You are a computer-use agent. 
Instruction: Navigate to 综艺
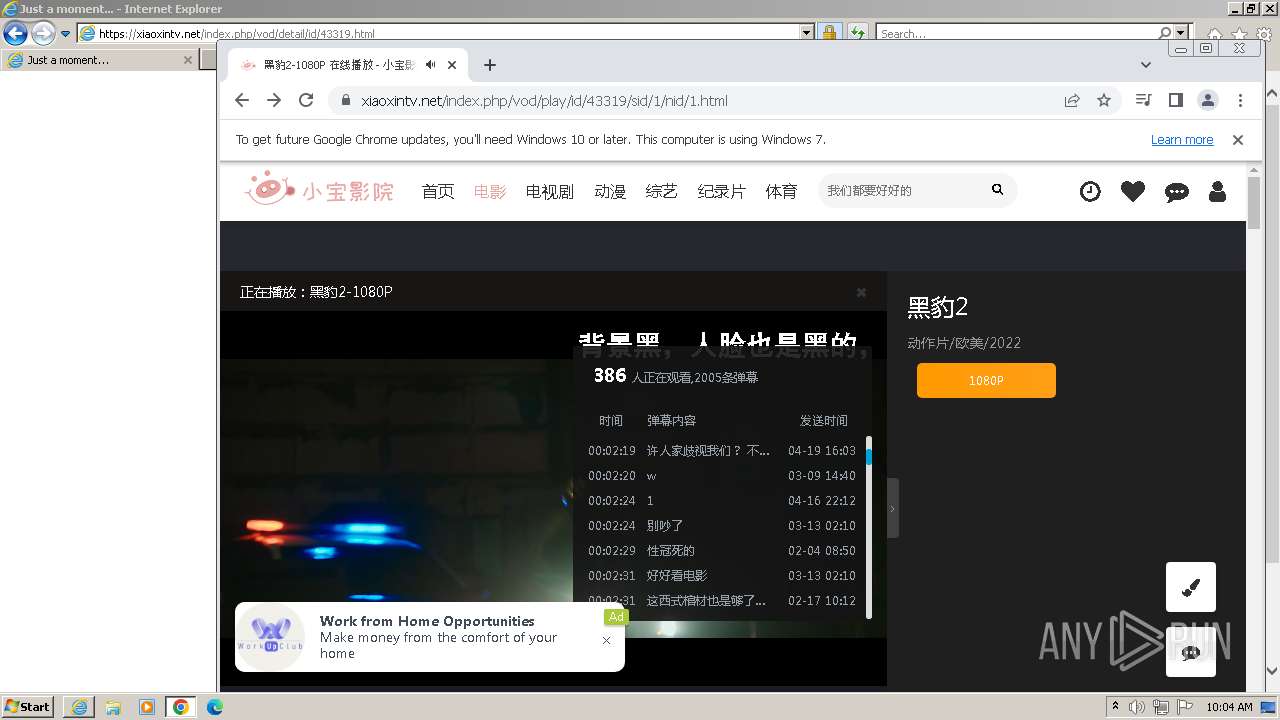[662, 191]
